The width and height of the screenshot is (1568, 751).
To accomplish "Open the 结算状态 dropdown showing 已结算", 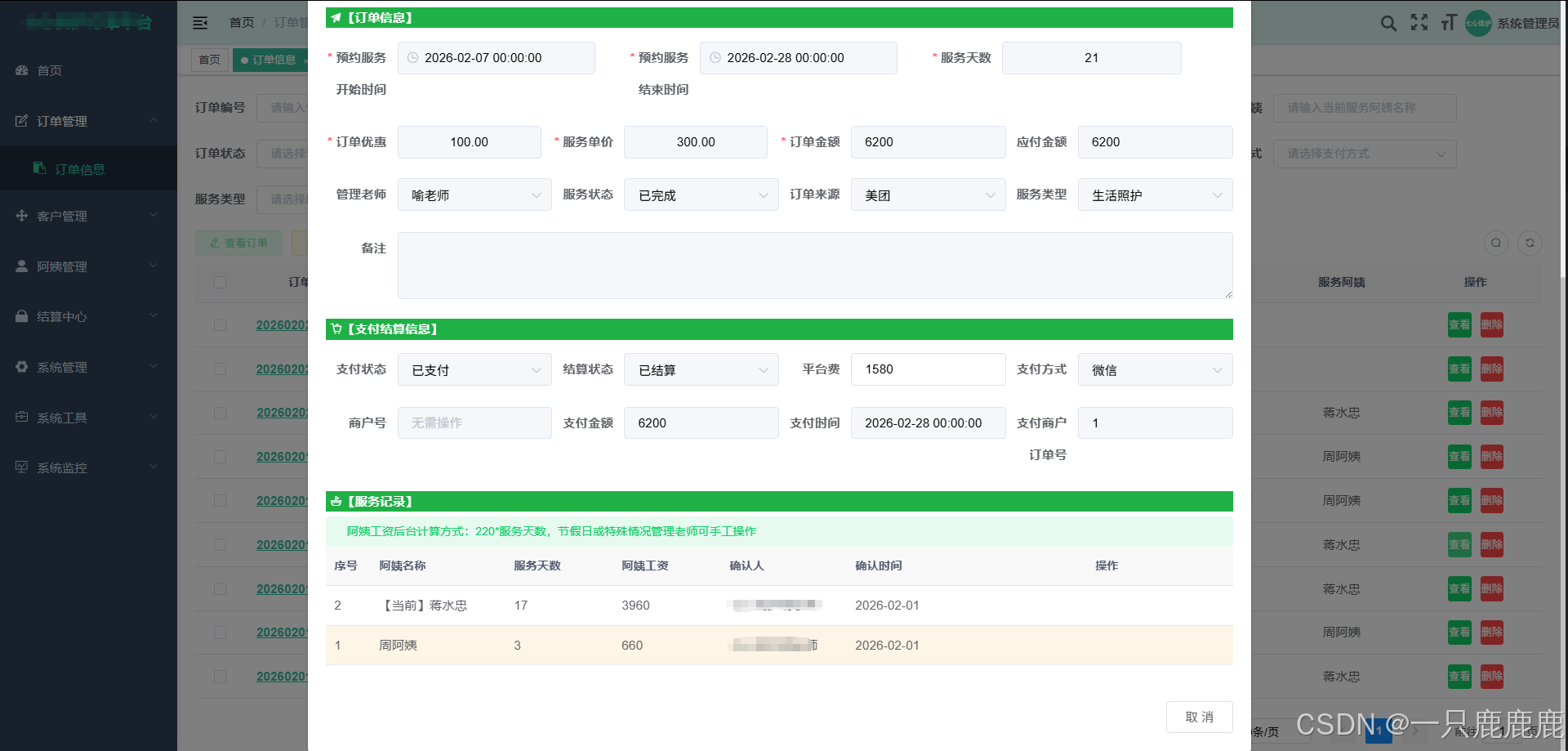I will coord(702,370).
